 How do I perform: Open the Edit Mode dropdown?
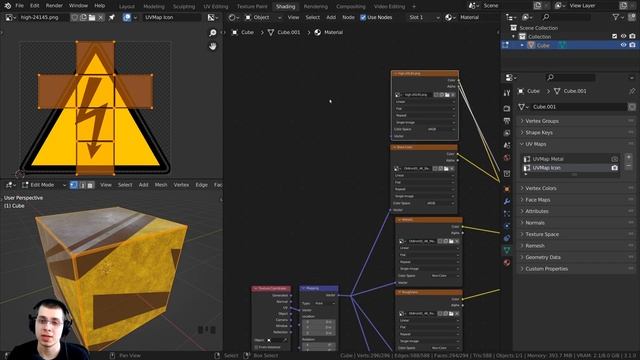[x=44, y=185]
